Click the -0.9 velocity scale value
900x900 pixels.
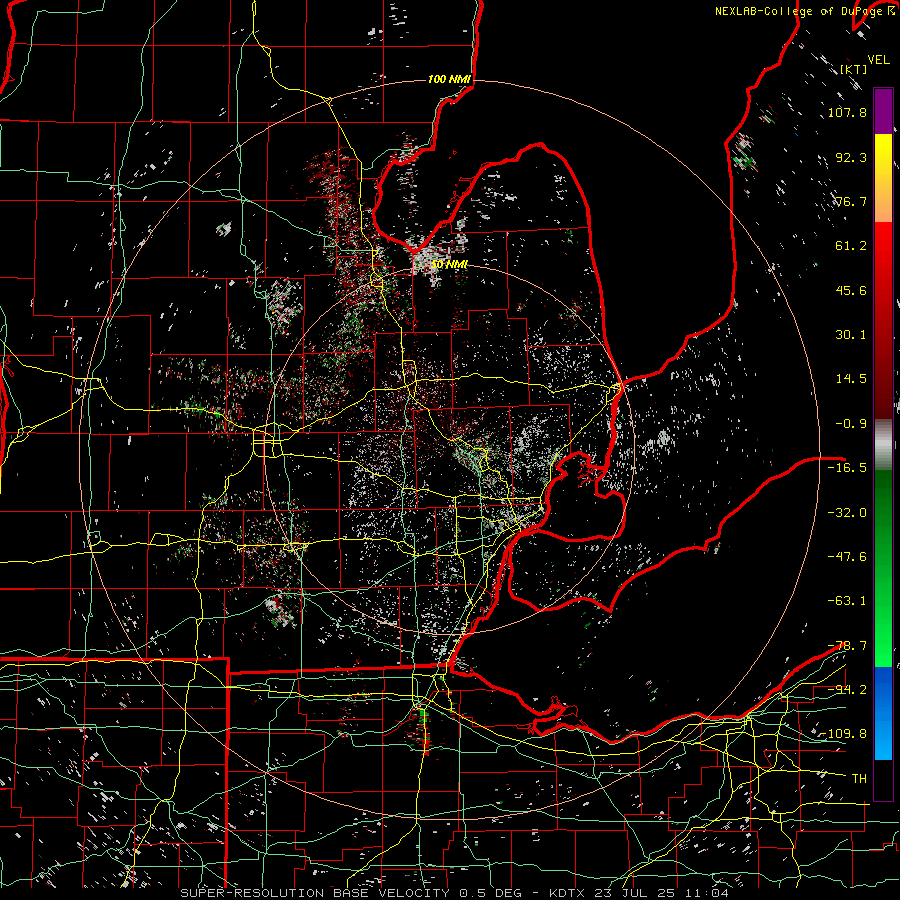pyautogui.click(x=851, y=424)
